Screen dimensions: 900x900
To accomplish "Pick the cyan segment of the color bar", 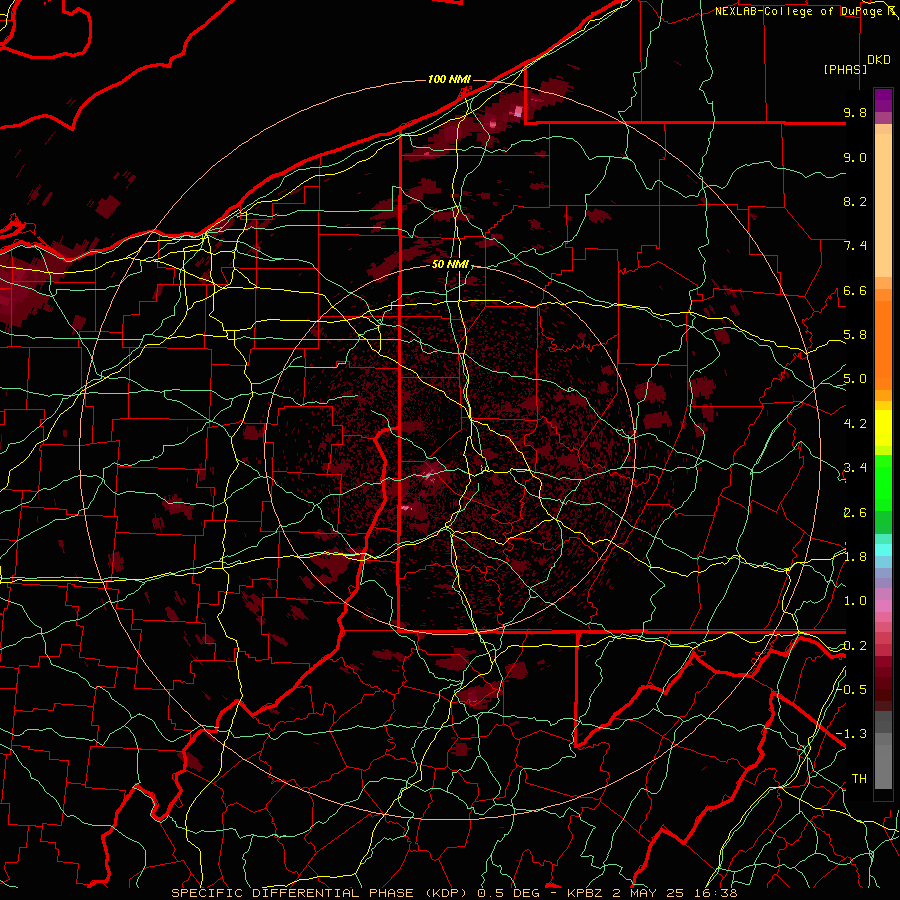I will [883, 550].
